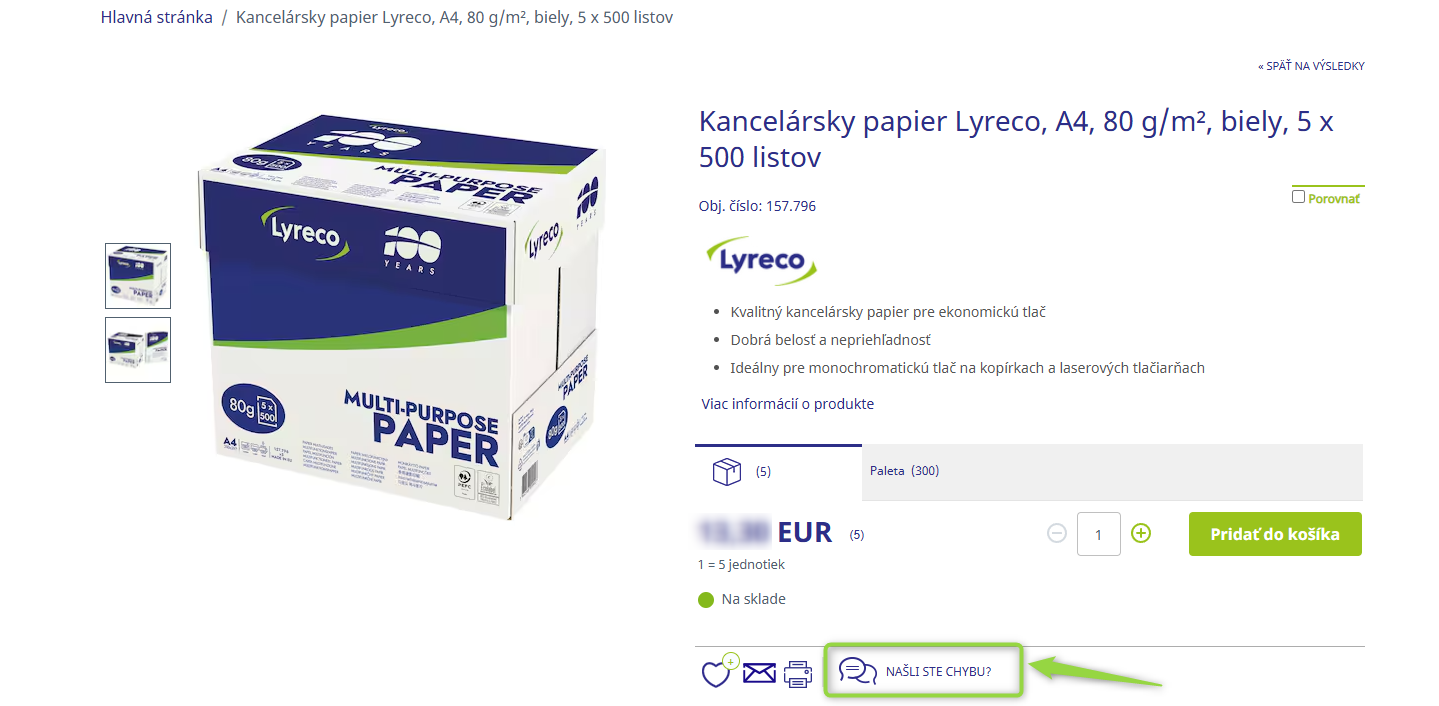
Task: Decrease quantity with the minus icon
Action: tap(1057, 533)
